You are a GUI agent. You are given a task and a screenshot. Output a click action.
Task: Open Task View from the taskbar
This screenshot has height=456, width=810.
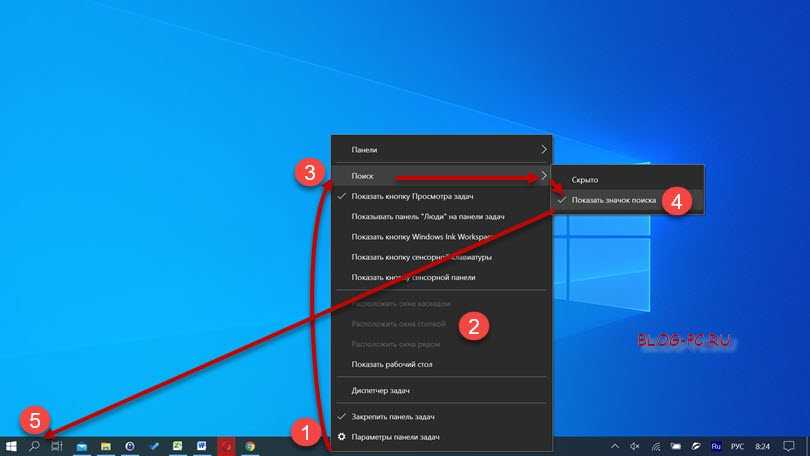click(x=57, y=446)
